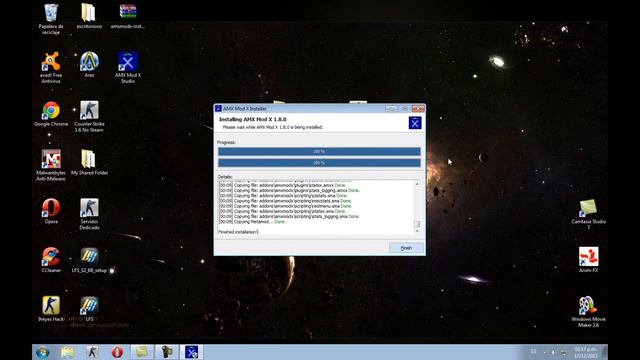The image size is (640, 360).
Task: Select the CCleaner desktop icon
Action: (x=51, y=260)
